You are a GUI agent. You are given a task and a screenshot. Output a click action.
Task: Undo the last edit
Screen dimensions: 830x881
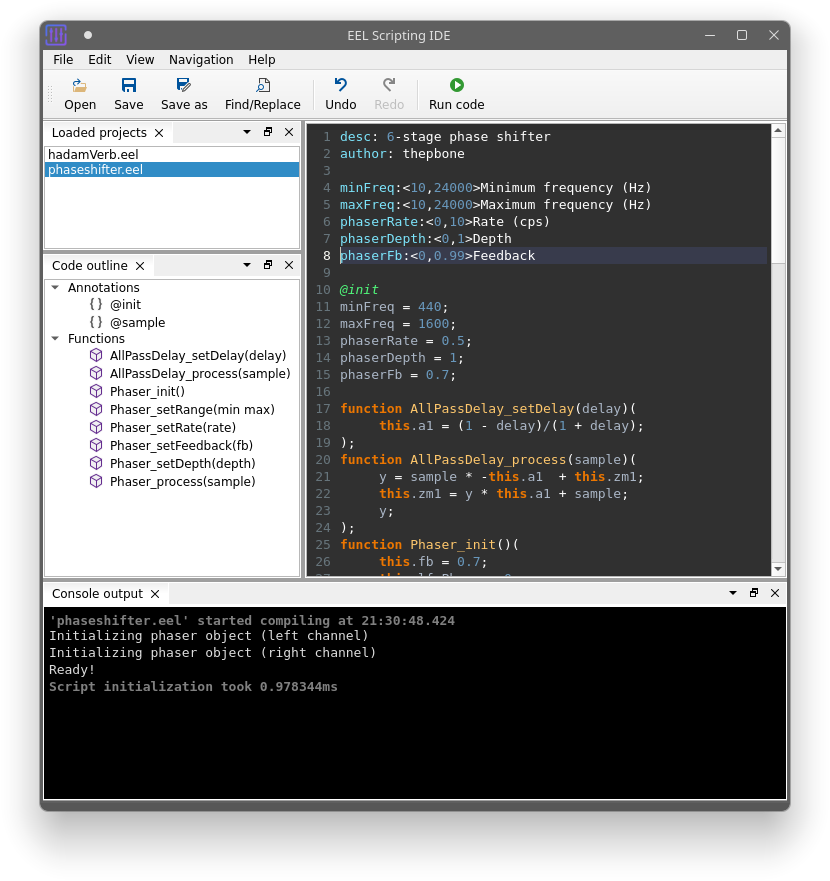pyautogui.click(x=340, y=86)
